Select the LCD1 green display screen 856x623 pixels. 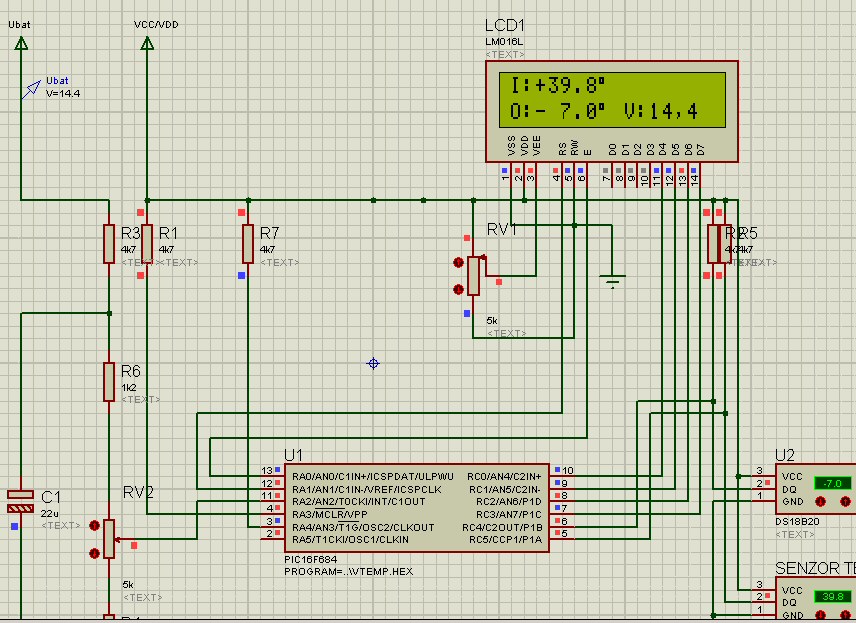coord(612,98)
